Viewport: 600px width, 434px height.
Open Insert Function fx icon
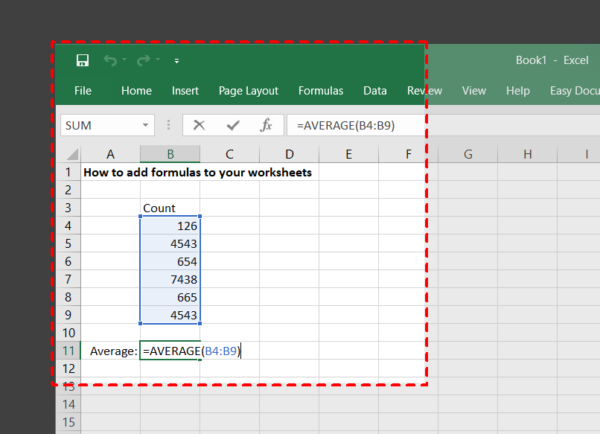(266, 125)
